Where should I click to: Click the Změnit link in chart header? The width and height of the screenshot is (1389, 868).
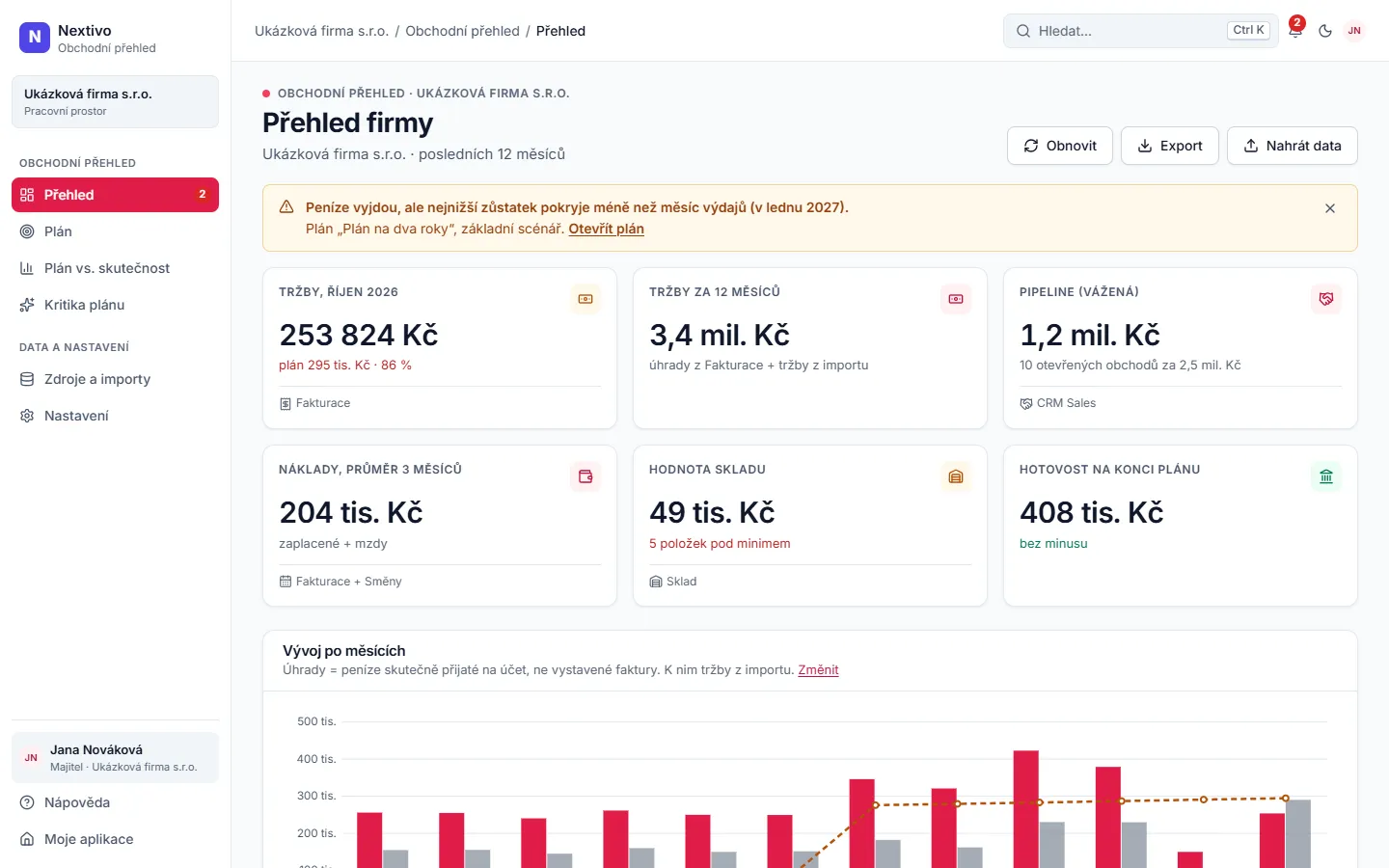(818, 670)
